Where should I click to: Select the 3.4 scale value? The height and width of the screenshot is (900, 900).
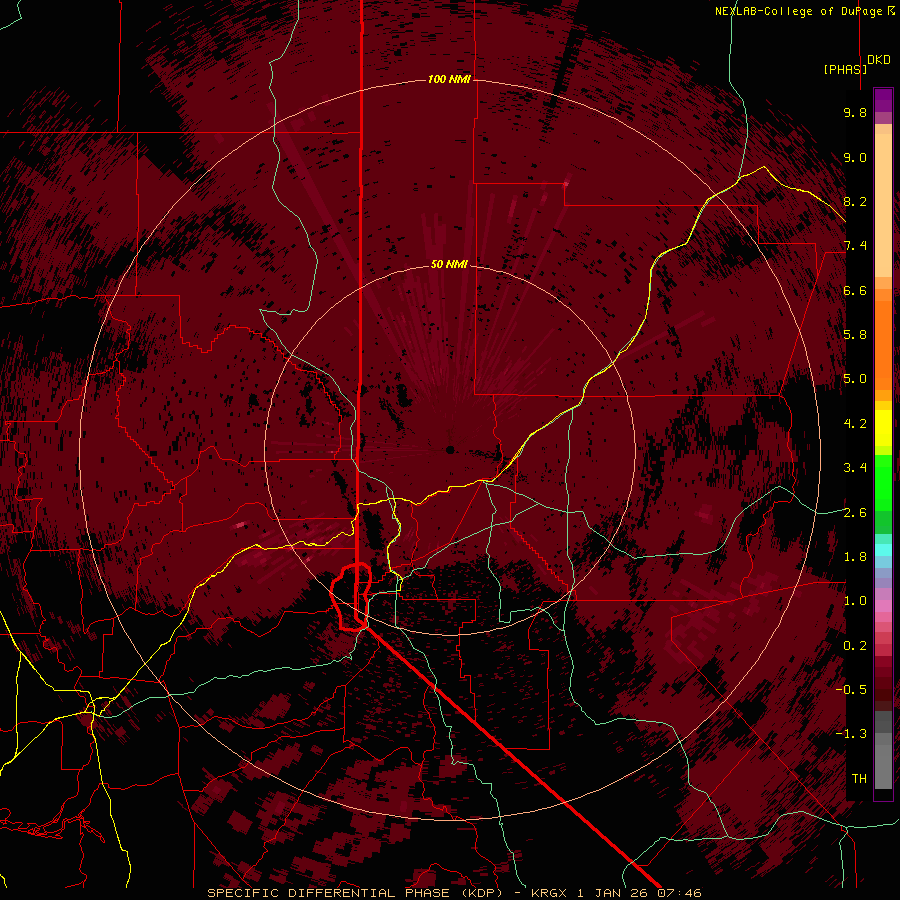click(x=855, y=468)
